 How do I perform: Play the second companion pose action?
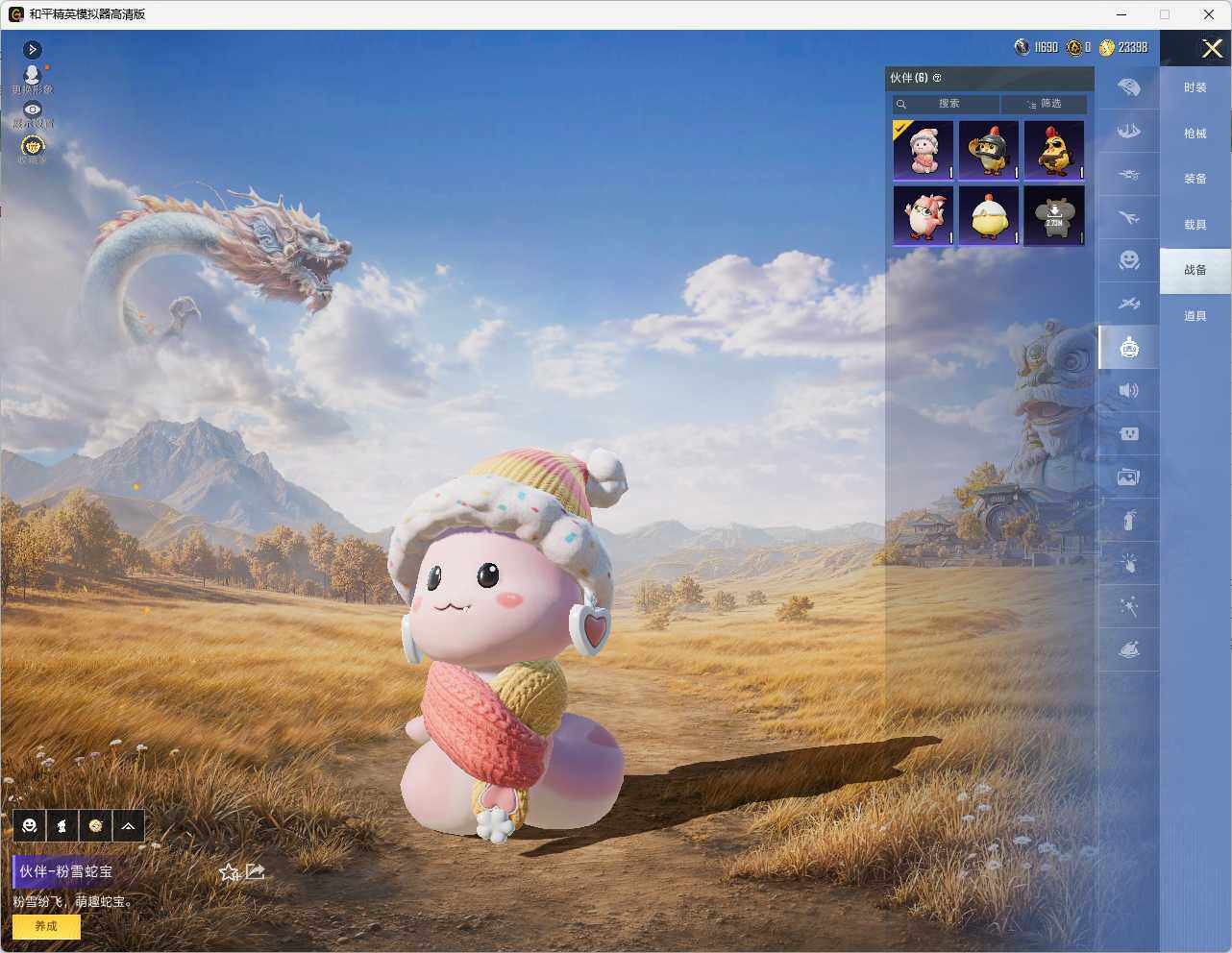(62, 825)
